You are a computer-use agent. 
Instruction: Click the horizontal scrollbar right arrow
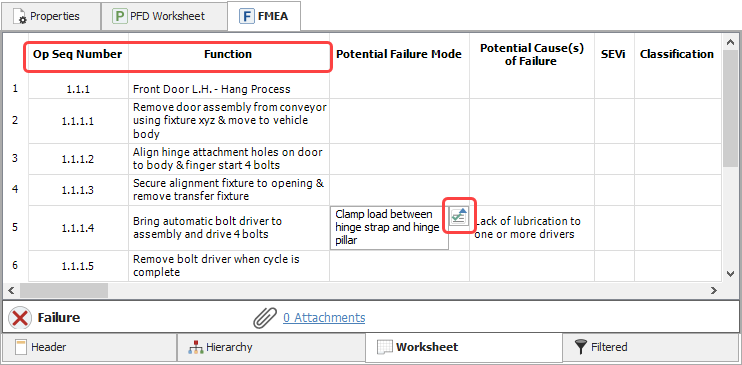pyautogui.click(x=714, y=290)
